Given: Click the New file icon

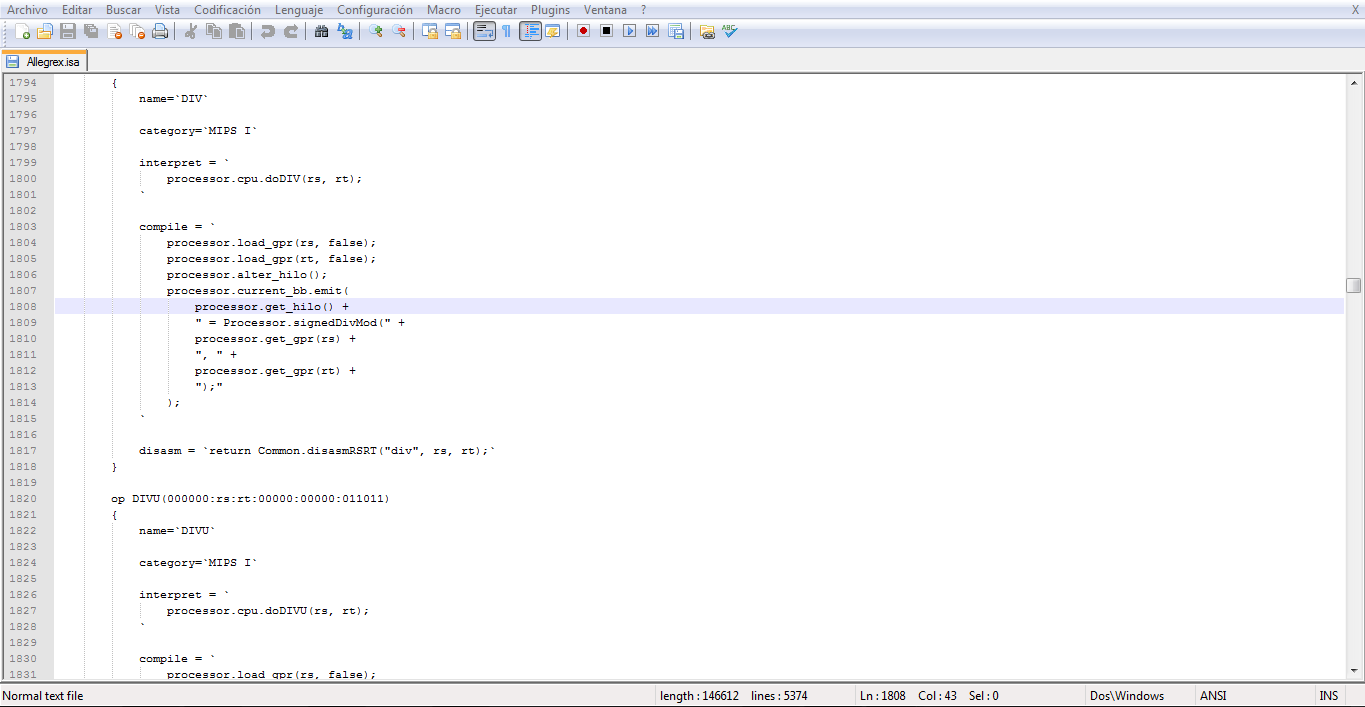Looking at the screenshot, I should pyautogui.click(x=22, y=31).
